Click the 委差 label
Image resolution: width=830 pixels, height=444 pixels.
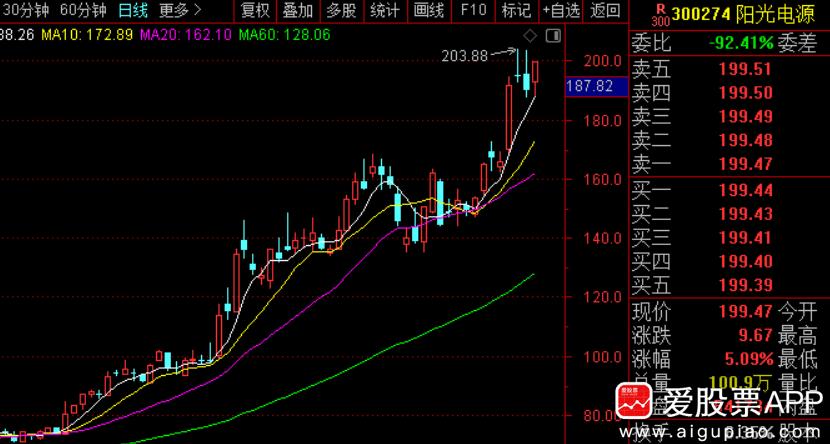[798, 43]
